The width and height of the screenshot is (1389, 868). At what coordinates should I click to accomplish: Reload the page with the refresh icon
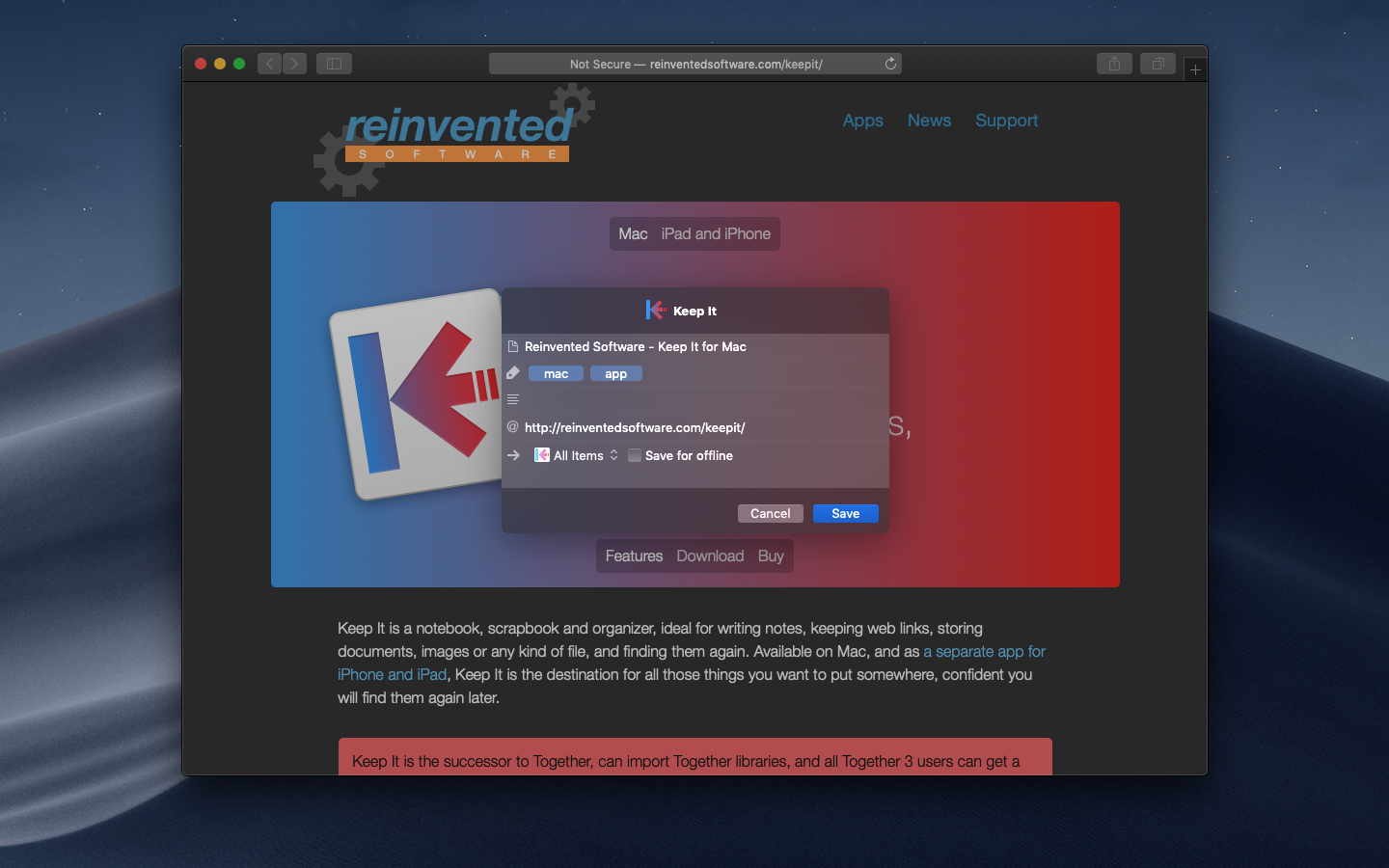890,64
